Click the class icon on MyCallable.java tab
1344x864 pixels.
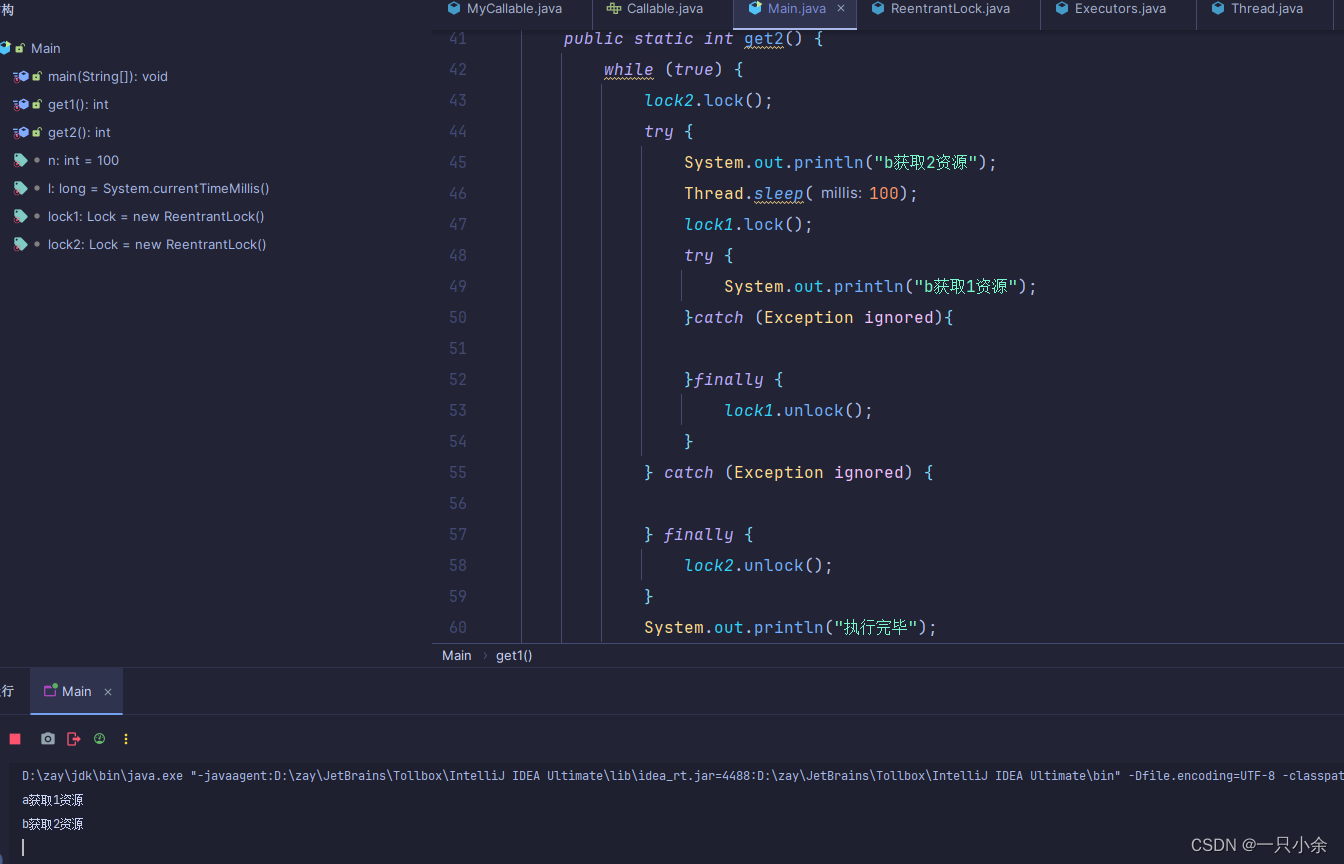(x=455, y=8)
